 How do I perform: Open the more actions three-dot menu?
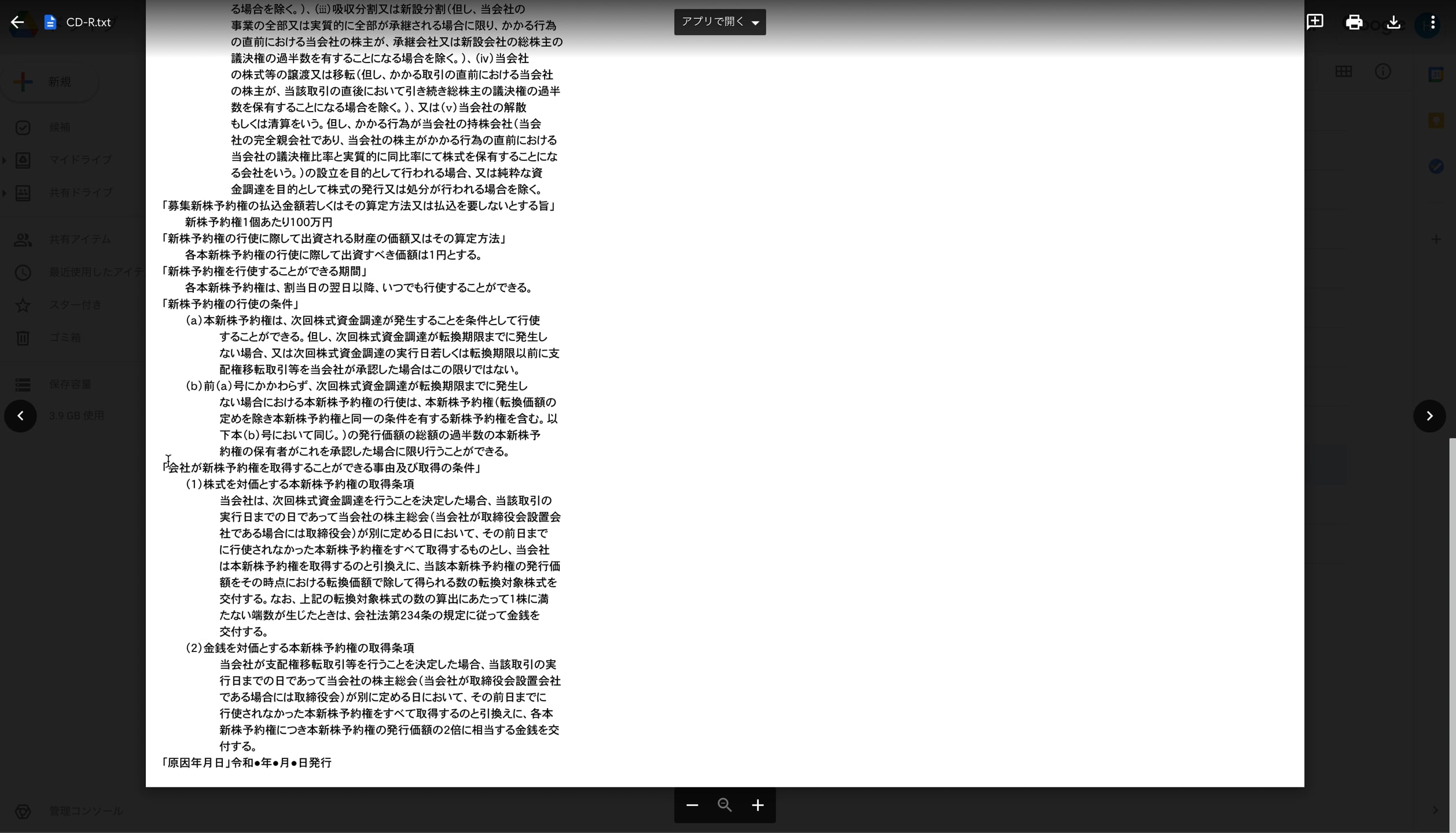pyautogui.click(x=1432, y=21)
